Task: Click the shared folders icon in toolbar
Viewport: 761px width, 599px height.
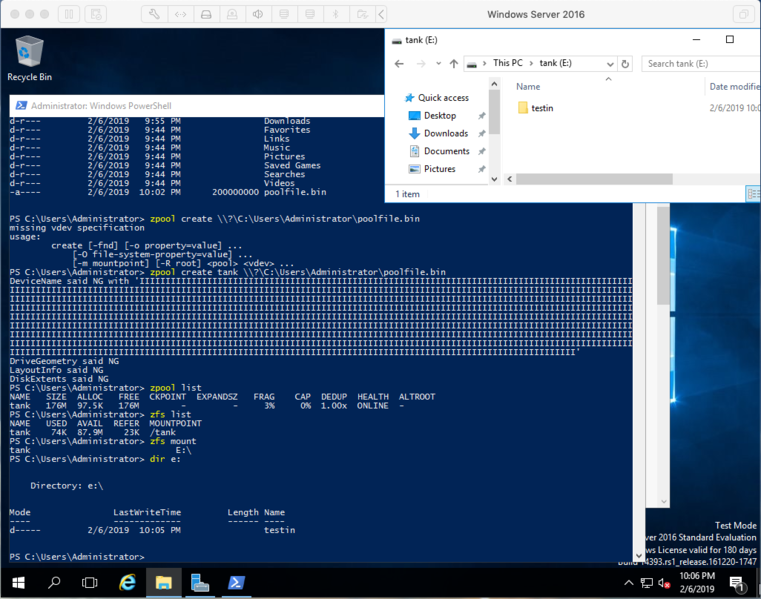Action: pyautogui.click(x=362, y=14)
